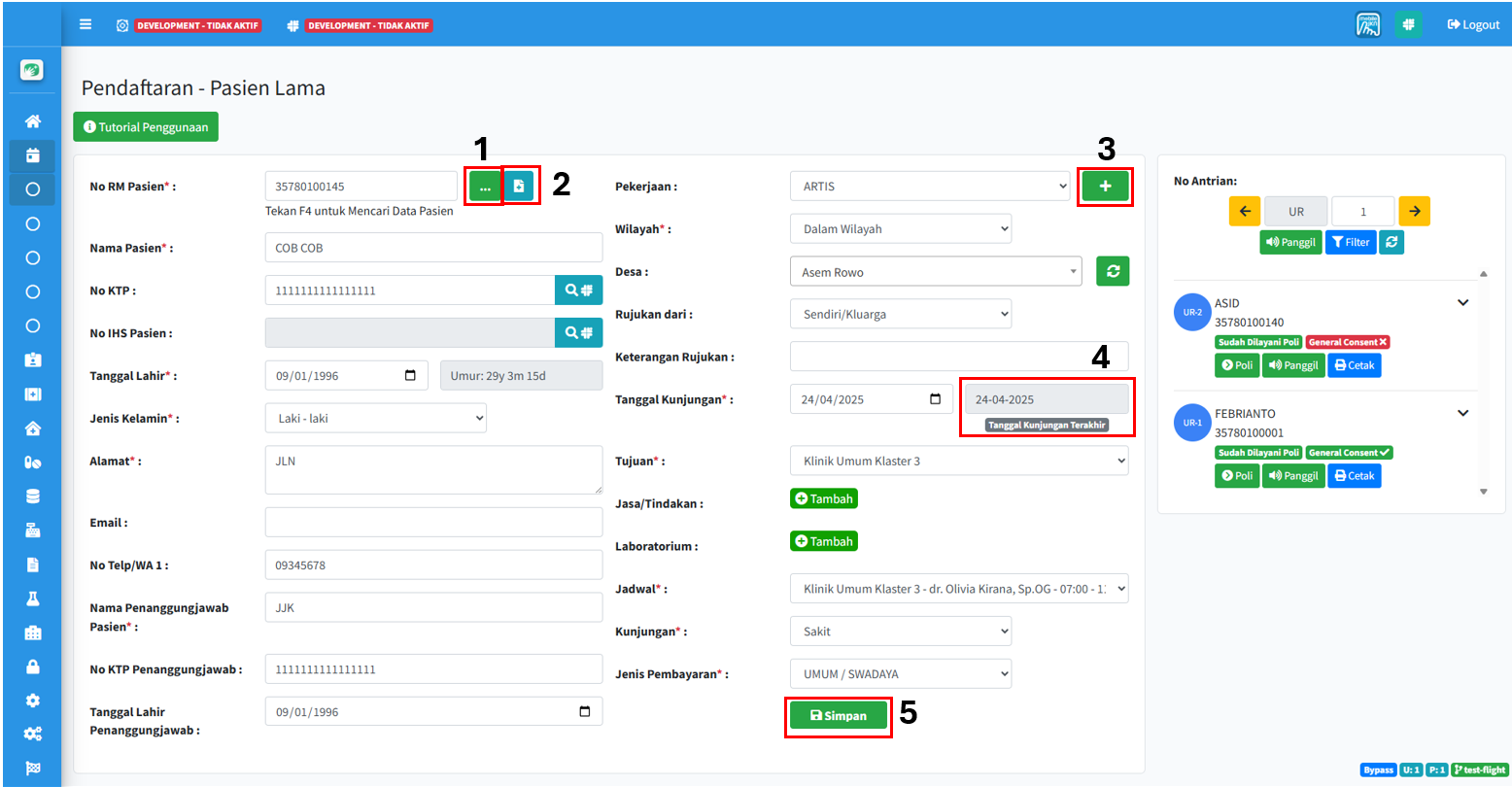Click the Nama Pasien input field
The image size is (1512, 787).
[433, 248]
